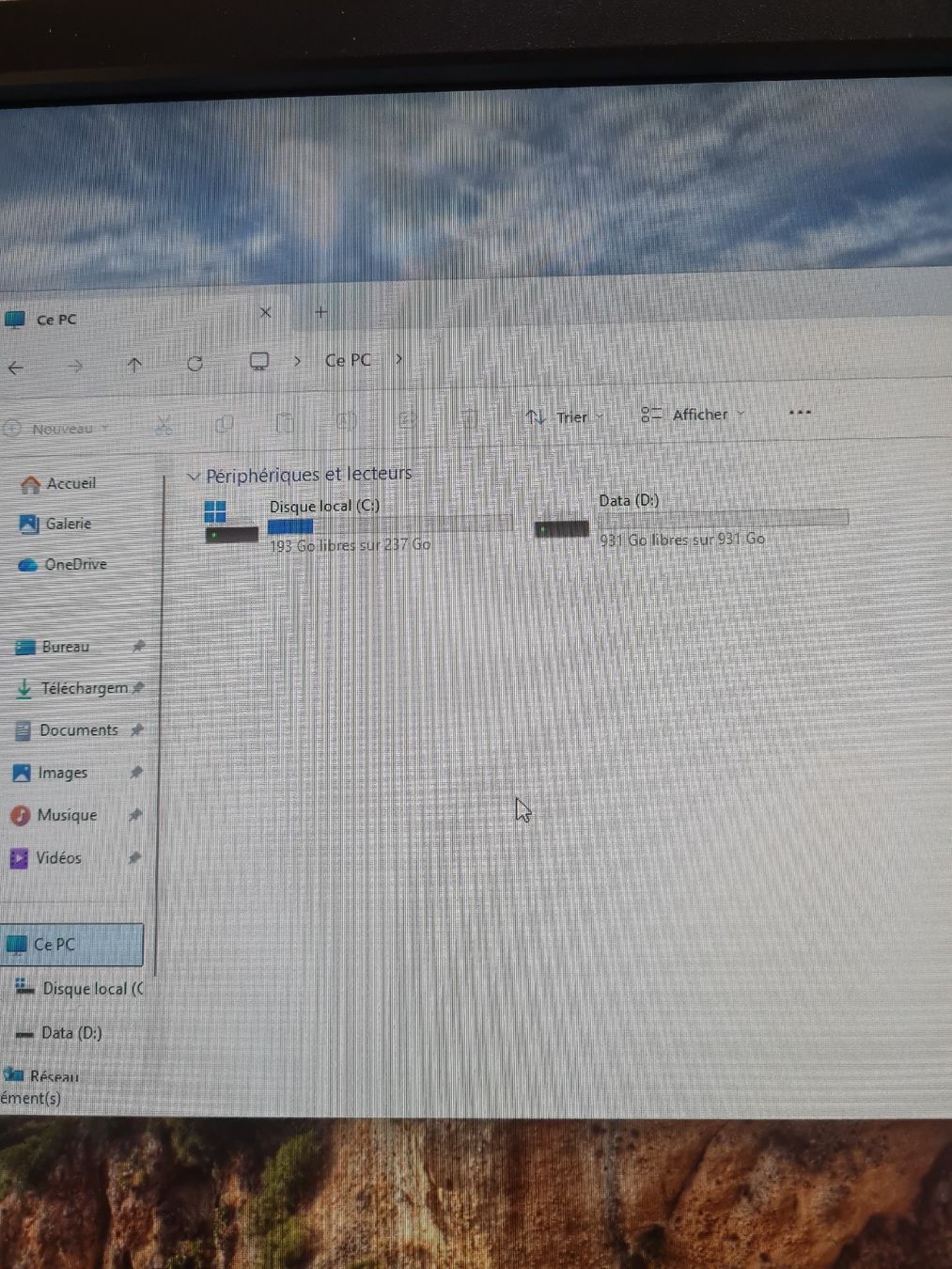Click chevron before Ce PC breadcrumb
Image resolution: width=952 pixels, height=1269 pixels.
[x=297, y=361]
